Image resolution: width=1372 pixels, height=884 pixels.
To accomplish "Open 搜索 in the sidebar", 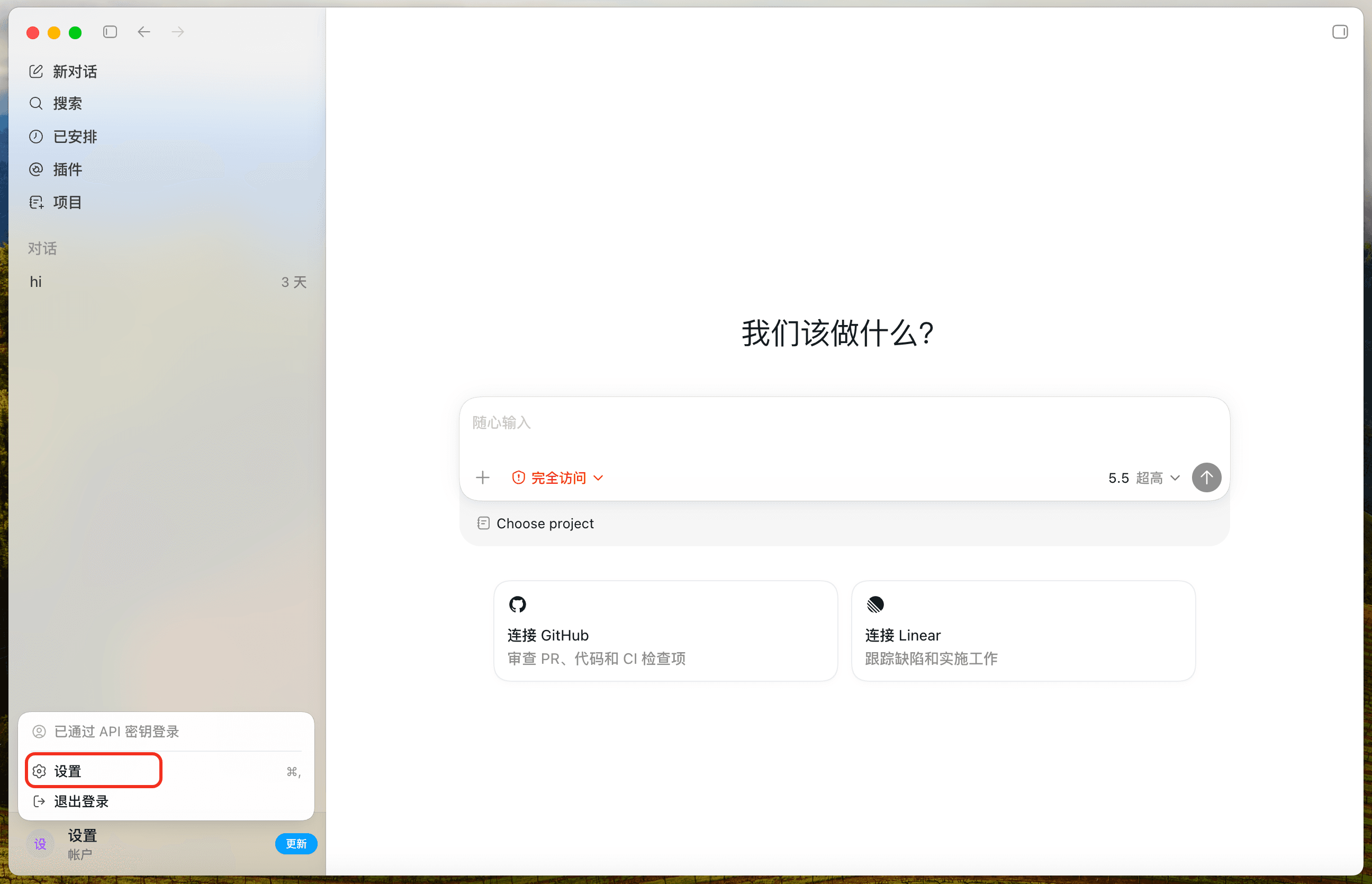I will [166, 103].
